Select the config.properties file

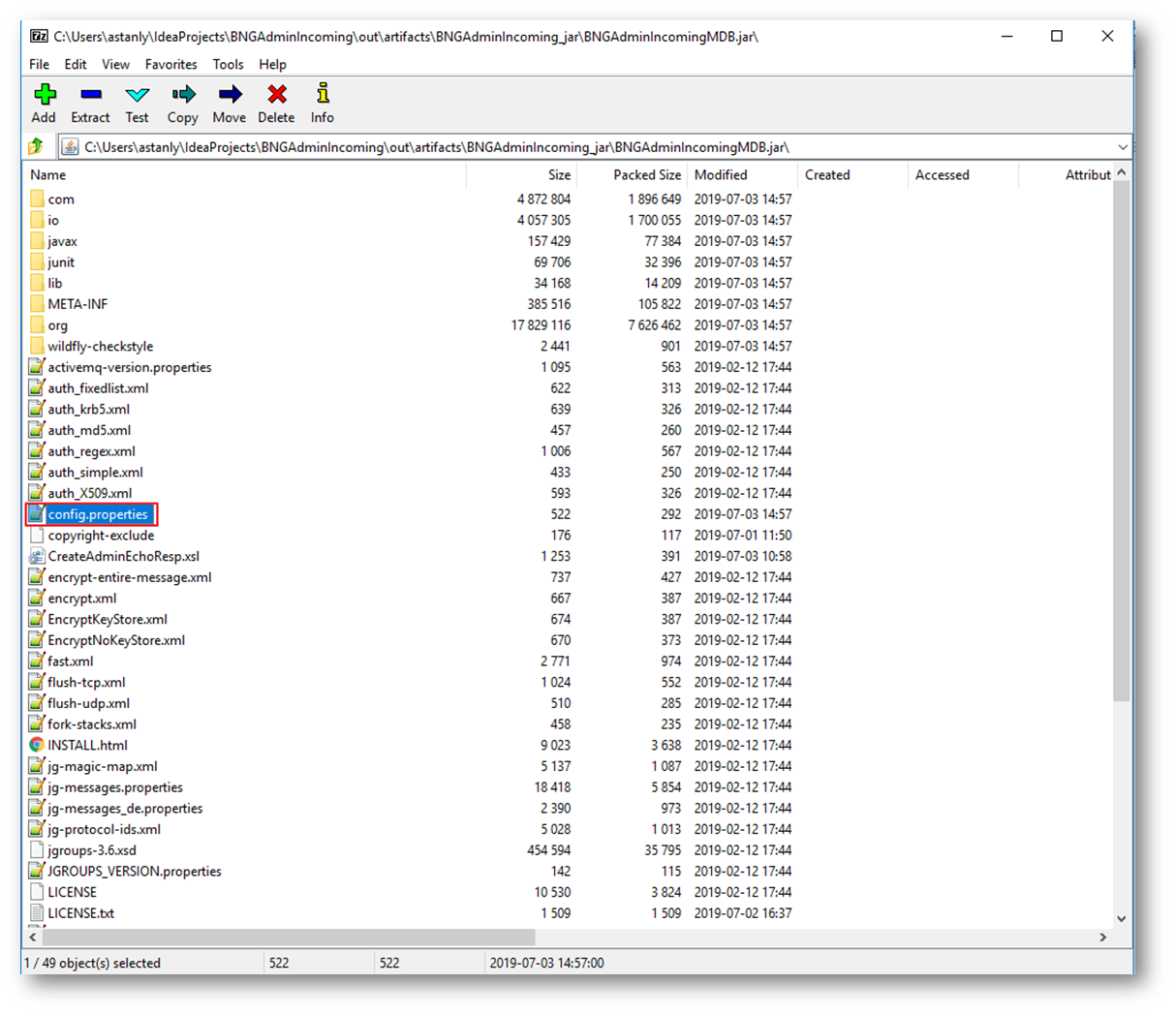tap(98, 514)
